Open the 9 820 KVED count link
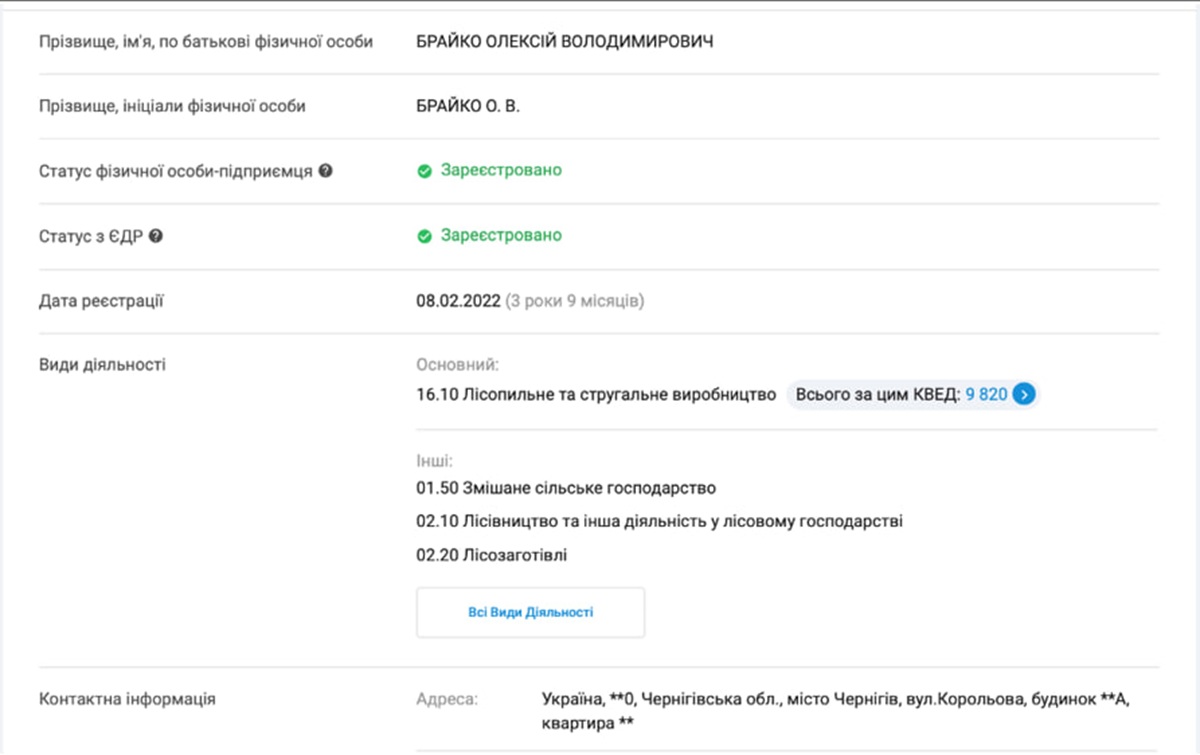 click(986, 395)
